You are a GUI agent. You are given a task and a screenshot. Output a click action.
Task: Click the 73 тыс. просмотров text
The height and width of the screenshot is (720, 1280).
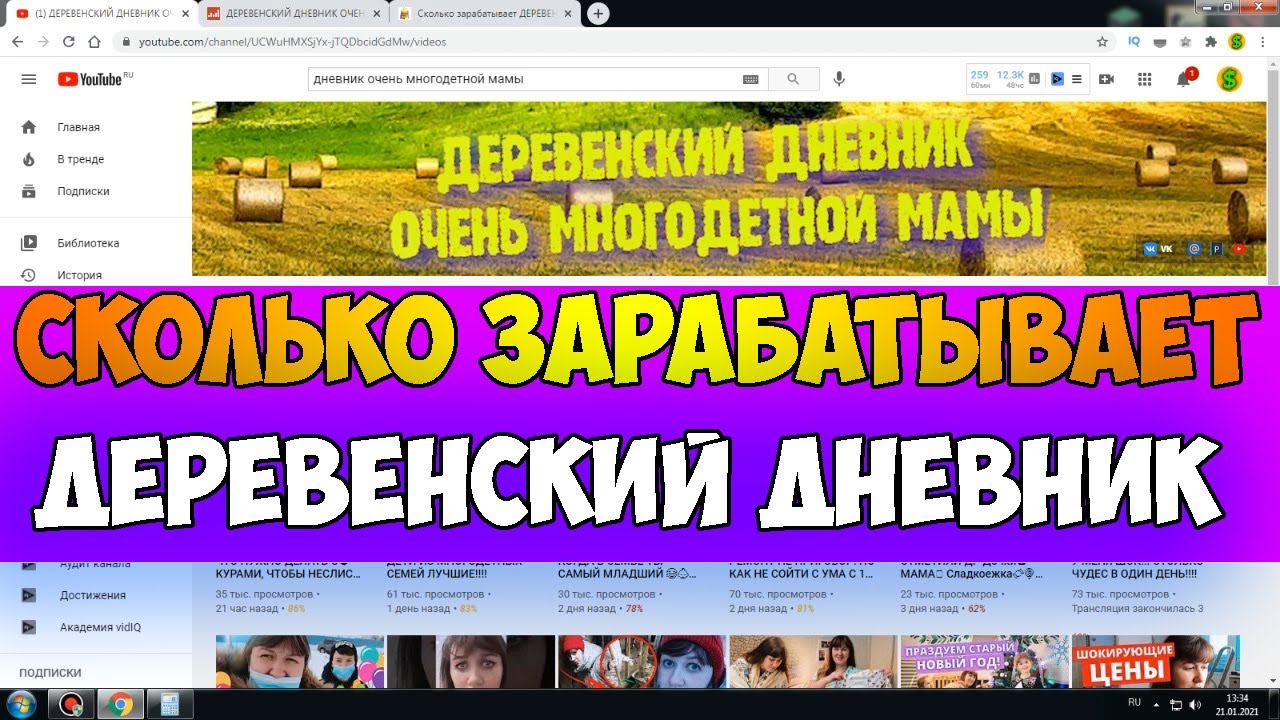[1121, 594]
